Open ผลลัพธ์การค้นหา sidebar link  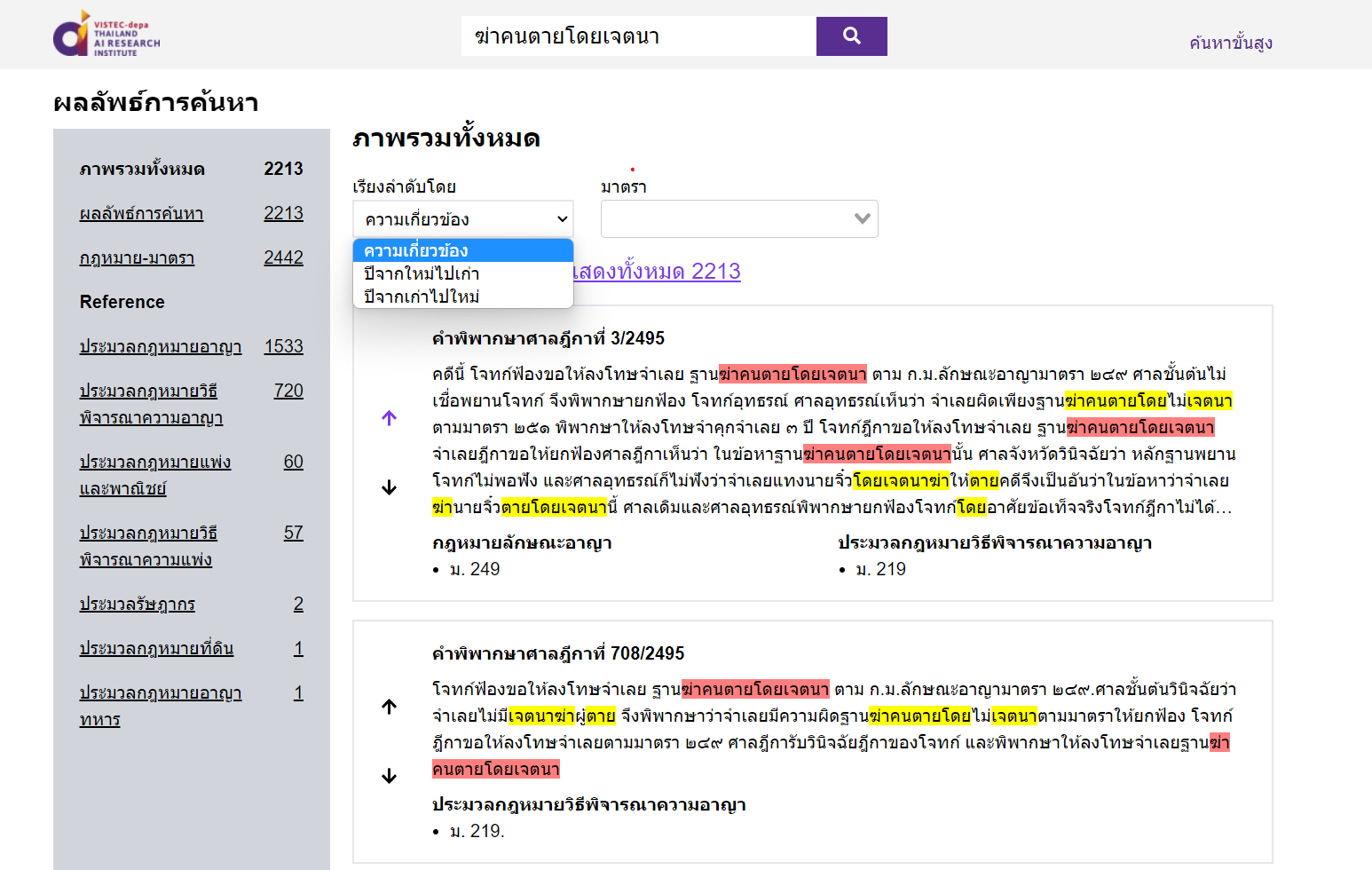pyautogui.click(x=141, y=213)
